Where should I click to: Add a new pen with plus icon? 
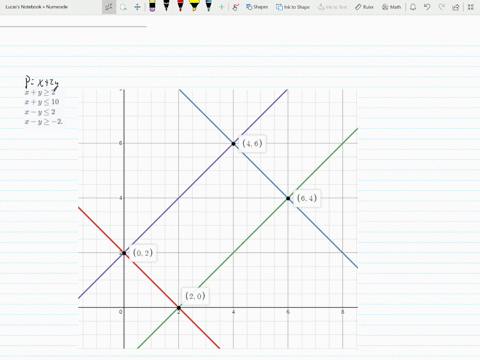click(x=221, y=7)
